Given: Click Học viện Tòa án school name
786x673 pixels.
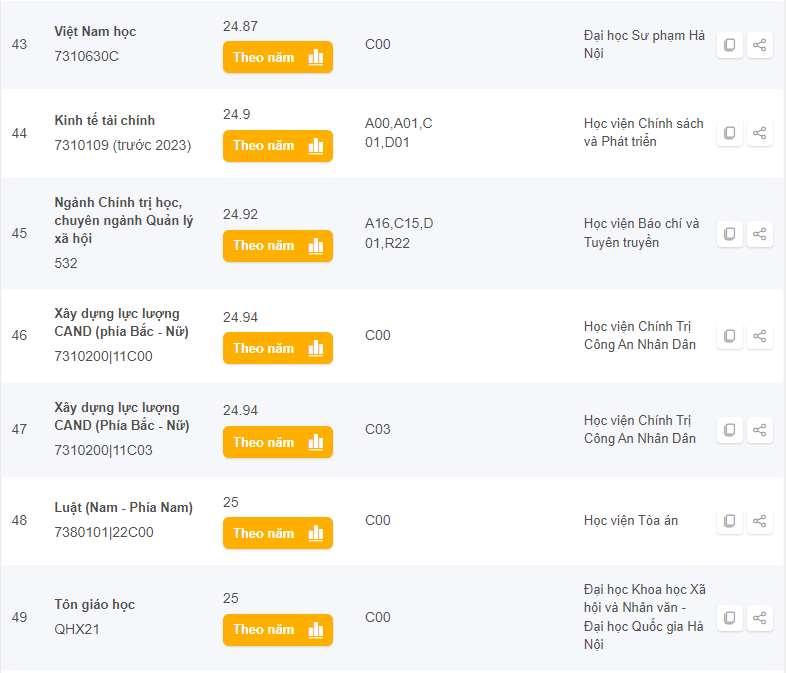Looking at the screenshot, I should pyautogui.click(x=631, y=520).
